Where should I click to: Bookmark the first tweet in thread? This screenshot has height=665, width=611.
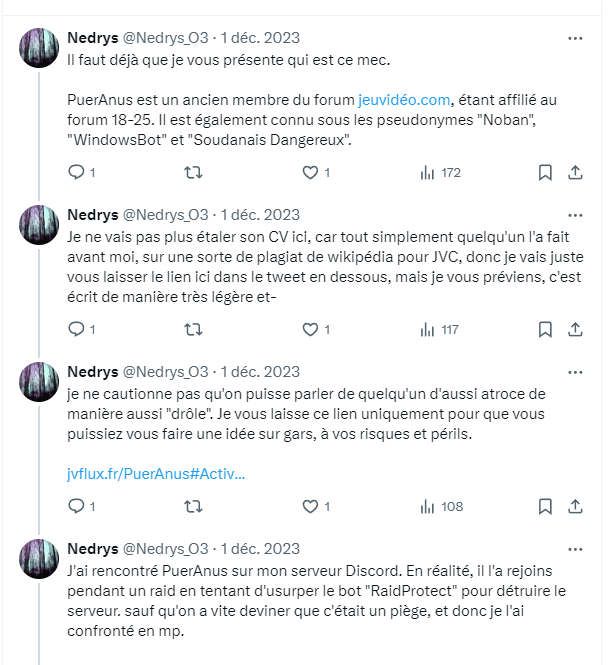[545, 172]
